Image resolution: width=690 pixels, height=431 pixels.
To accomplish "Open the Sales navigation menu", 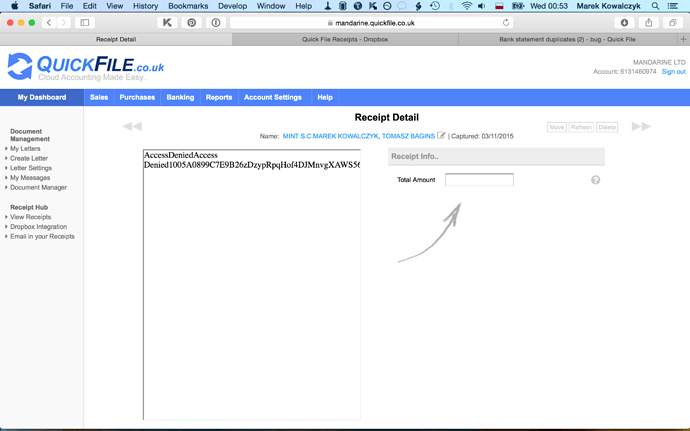I will click(x=98, y=97).
